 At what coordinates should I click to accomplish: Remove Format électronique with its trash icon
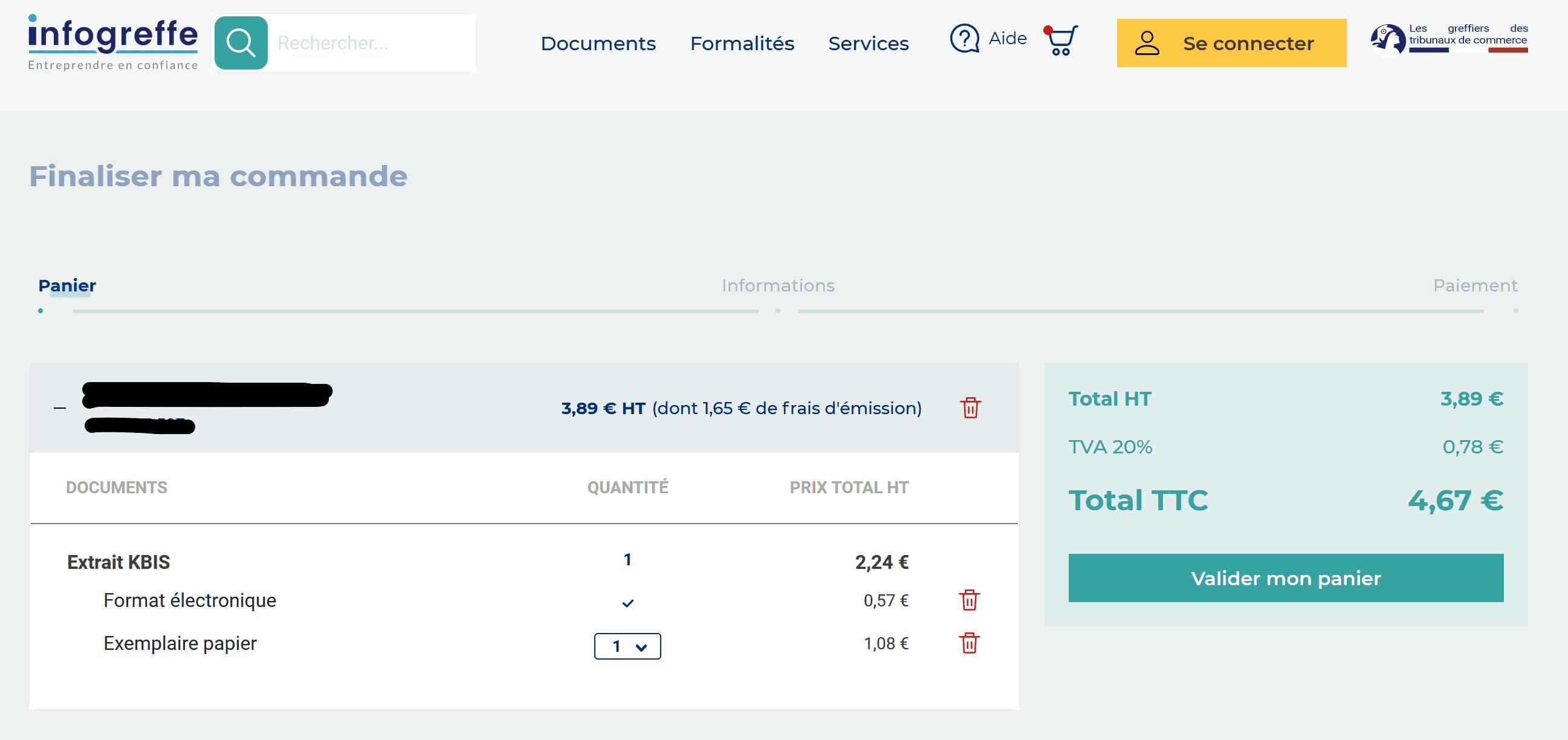(x=969, y=600)
